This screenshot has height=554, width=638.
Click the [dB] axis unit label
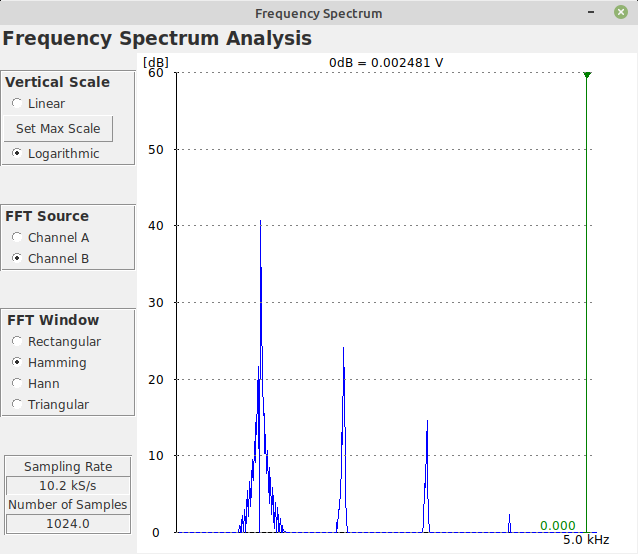[x=156, y=62]
